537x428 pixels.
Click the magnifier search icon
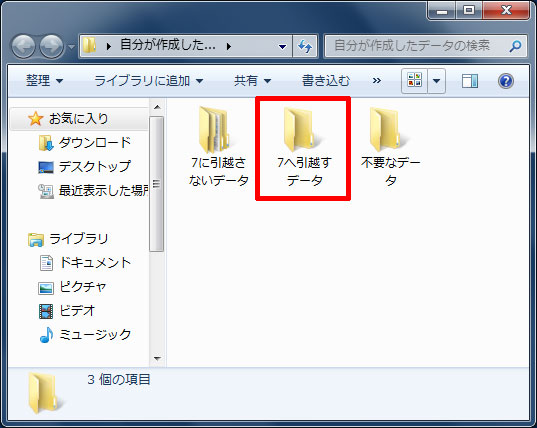tap(515, 46)
